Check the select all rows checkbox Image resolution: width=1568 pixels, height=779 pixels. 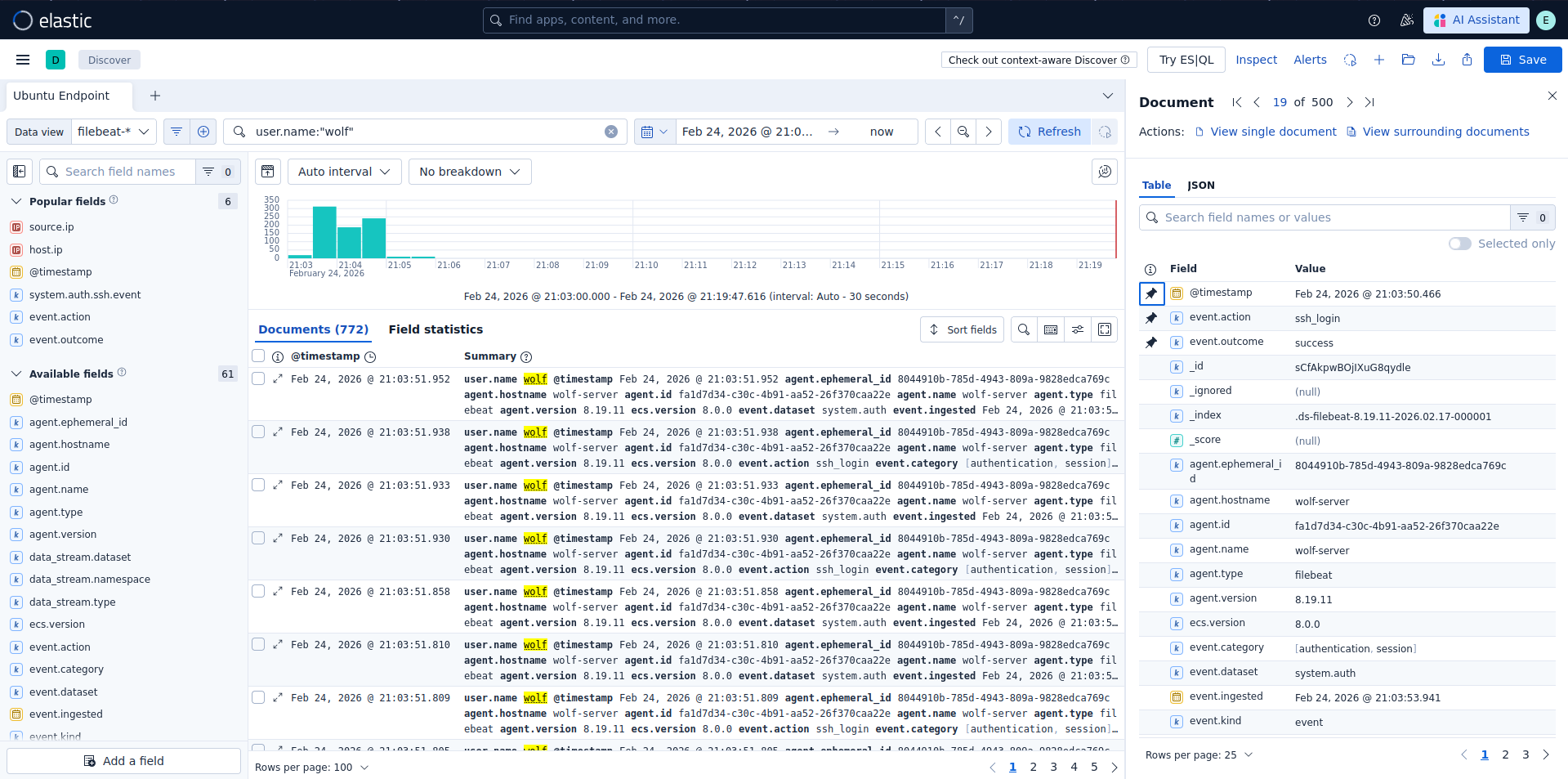[258, 356]
